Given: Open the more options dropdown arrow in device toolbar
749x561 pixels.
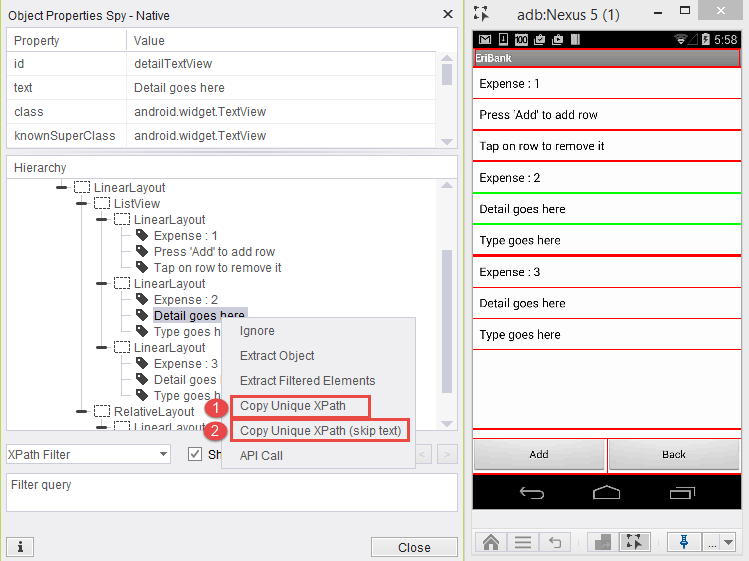Looking at the screenshot, I should (x=726, y=542).
